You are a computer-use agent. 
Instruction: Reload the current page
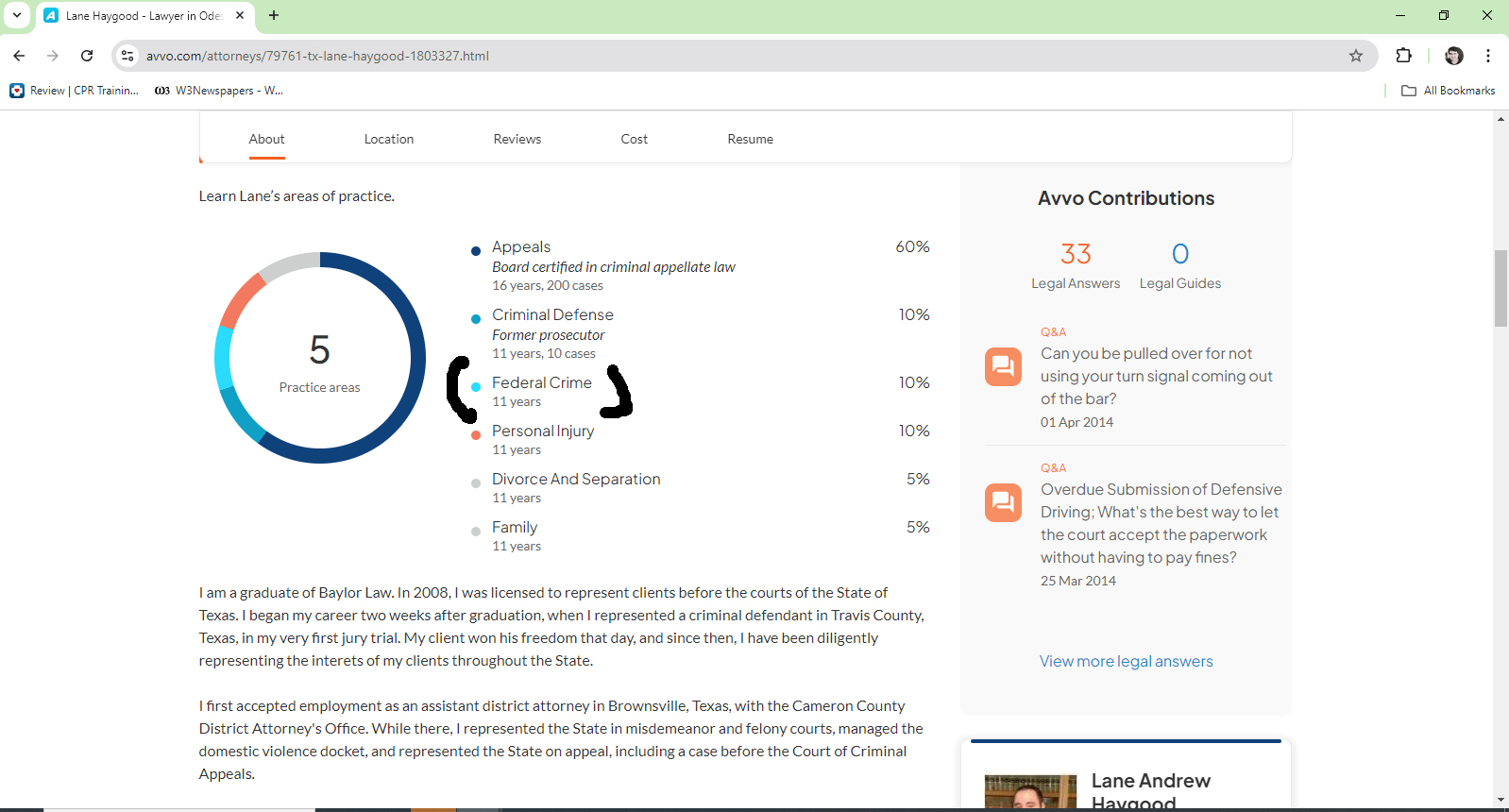tap(87, 56)
